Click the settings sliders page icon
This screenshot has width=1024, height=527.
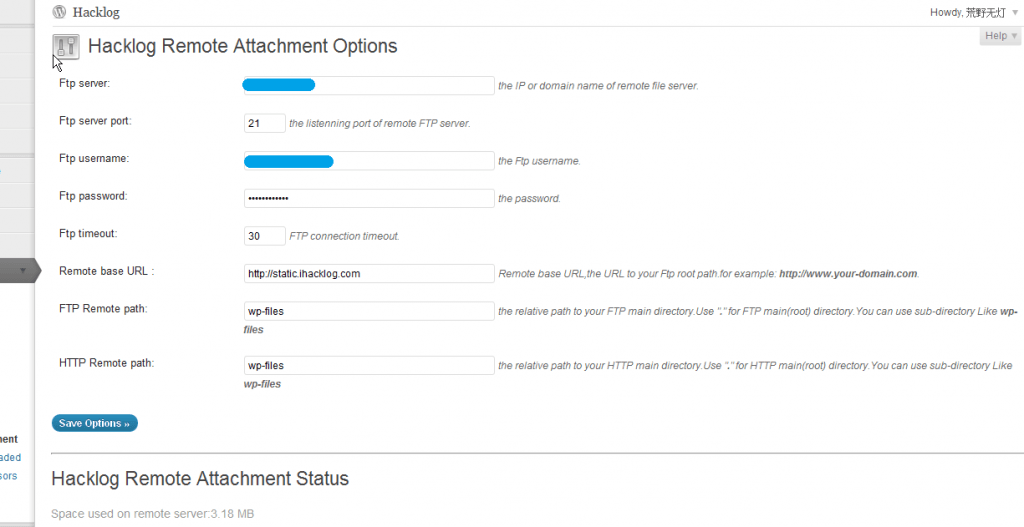point(66,47)
